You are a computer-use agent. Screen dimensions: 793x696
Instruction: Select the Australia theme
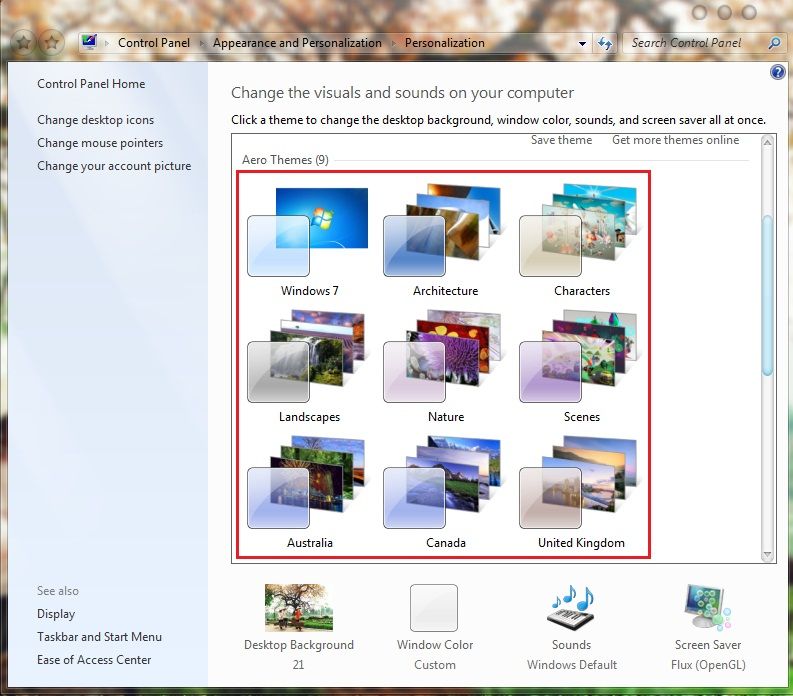309,493
